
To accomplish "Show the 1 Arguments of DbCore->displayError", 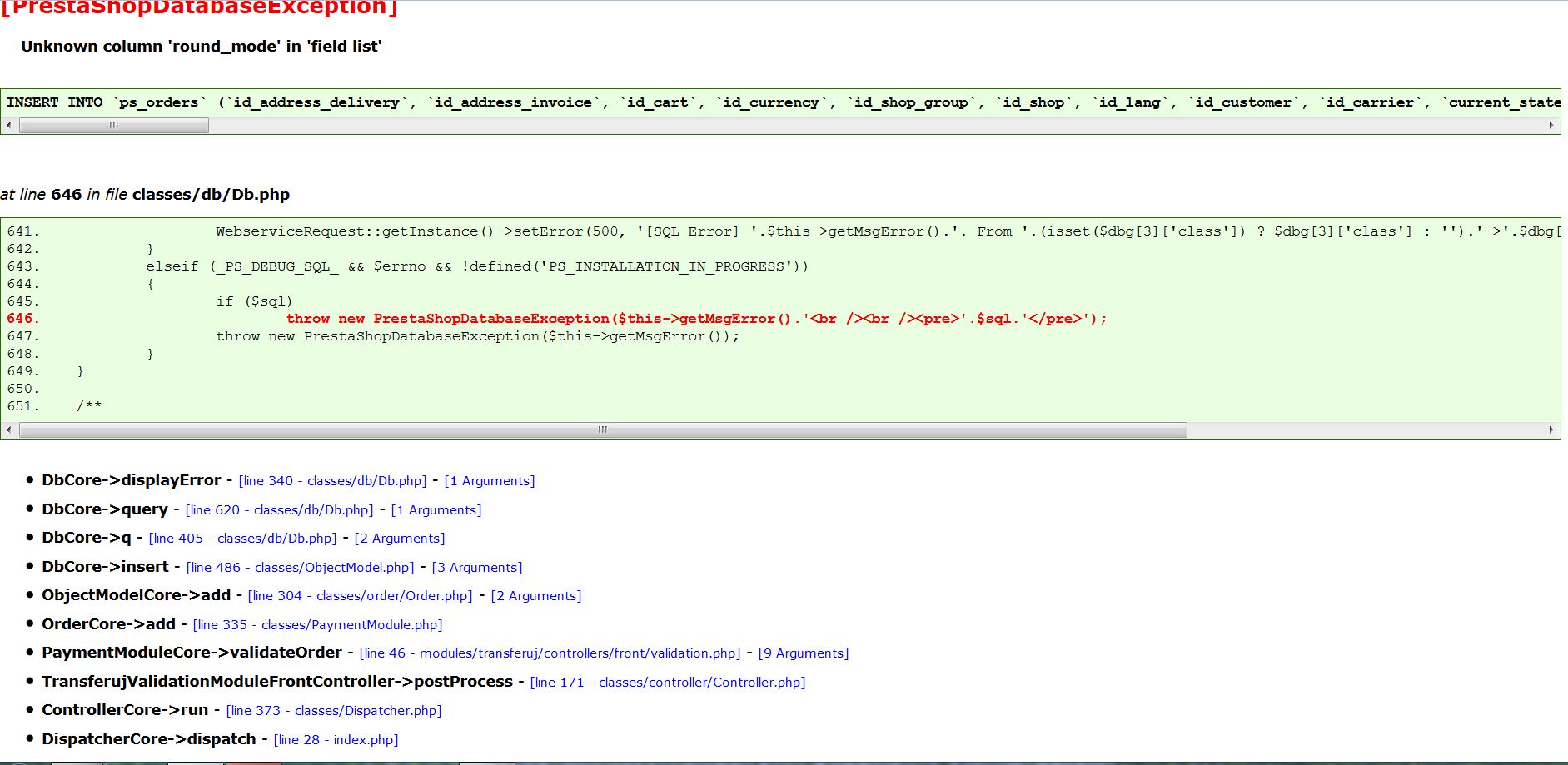I will (x=490, y=481).
